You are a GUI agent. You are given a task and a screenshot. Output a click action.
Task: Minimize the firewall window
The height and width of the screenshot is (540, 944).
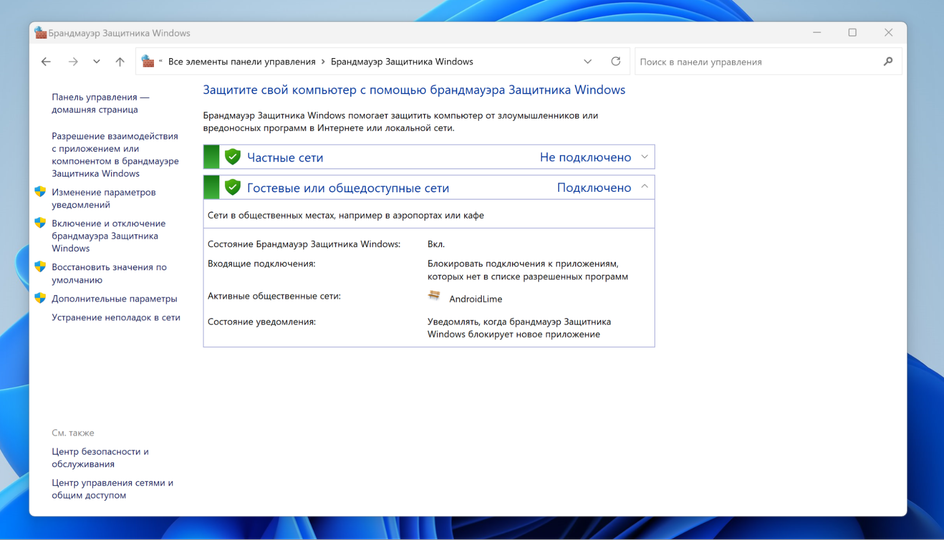coord(817,33)
